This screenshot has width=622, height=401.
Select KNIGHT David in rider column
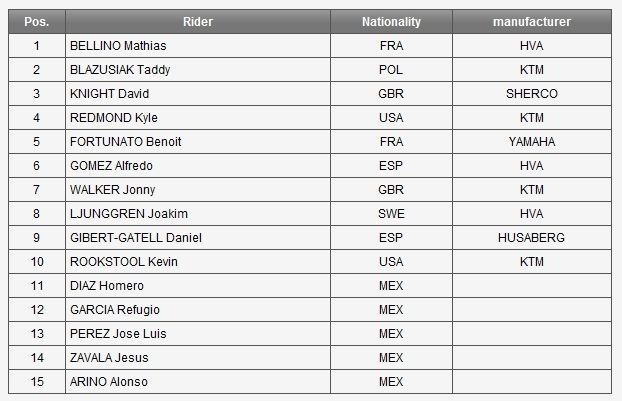click(x=109, y=94)
